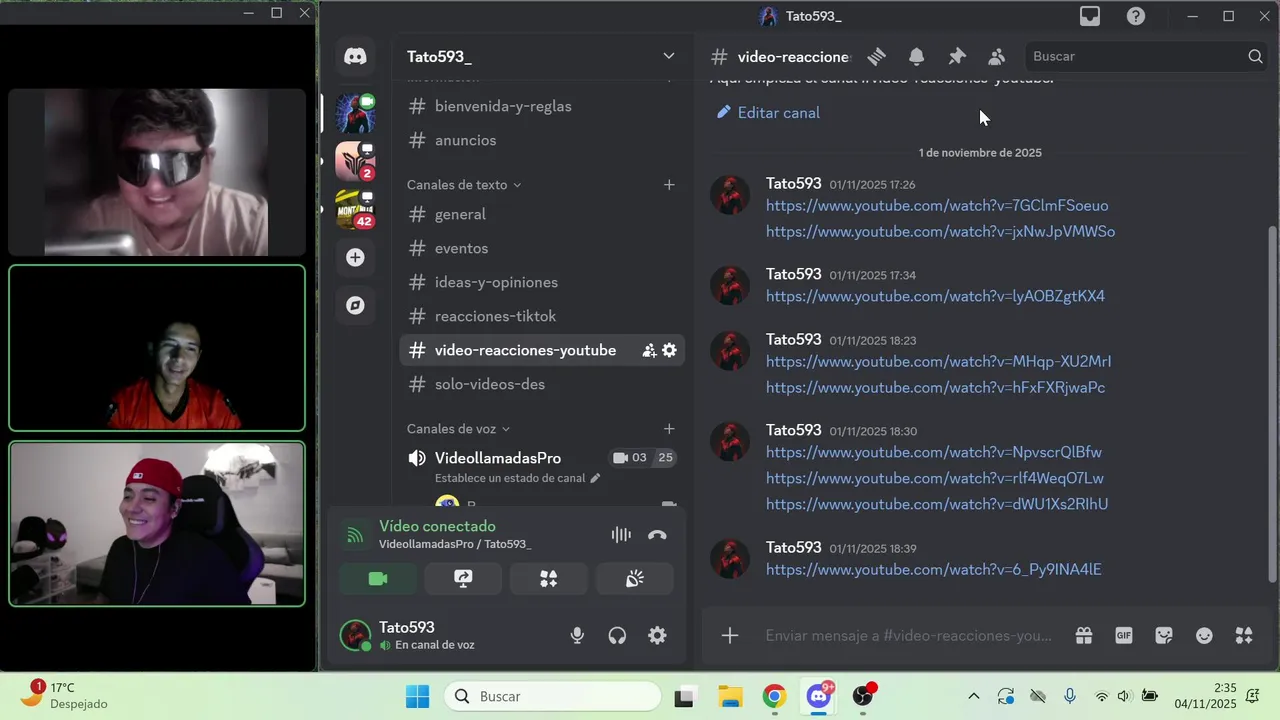Open the emoji picker

coord(1204,636)
